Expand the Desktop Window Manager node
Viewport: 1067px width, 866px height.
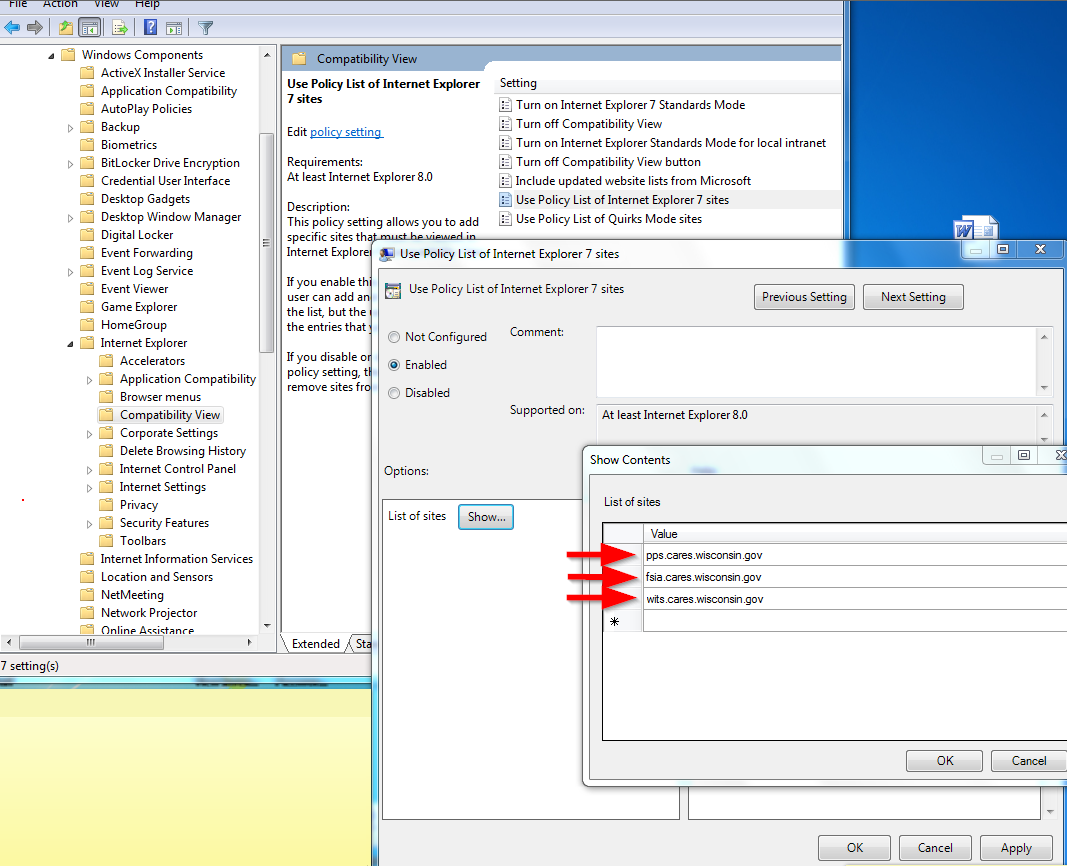(x=70, y=218)
